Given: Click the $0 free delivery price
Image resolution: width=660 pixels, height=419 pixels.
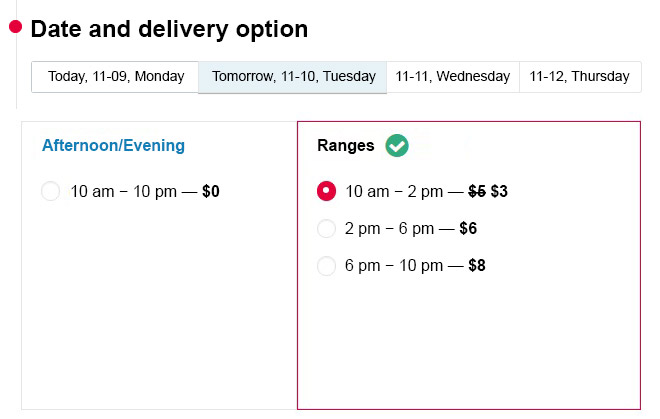Looking at the screenshot, I should point(211,192).
